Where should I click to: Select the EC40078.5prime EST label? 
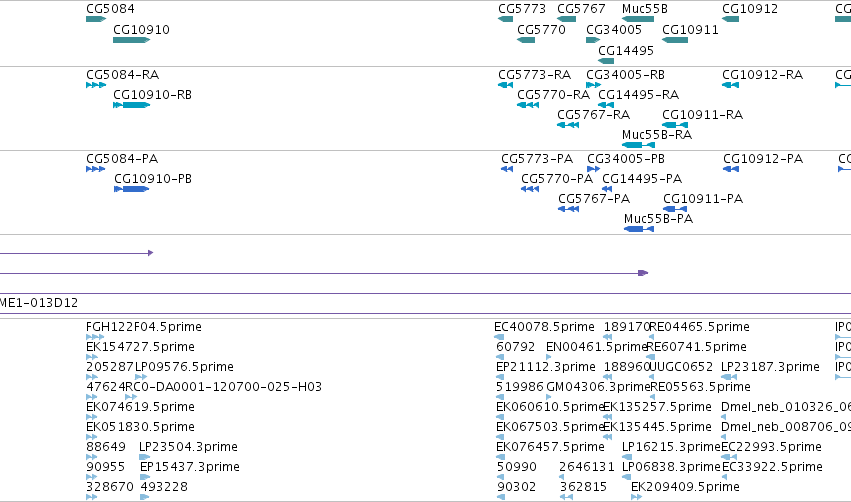click(x=544, y=327)
